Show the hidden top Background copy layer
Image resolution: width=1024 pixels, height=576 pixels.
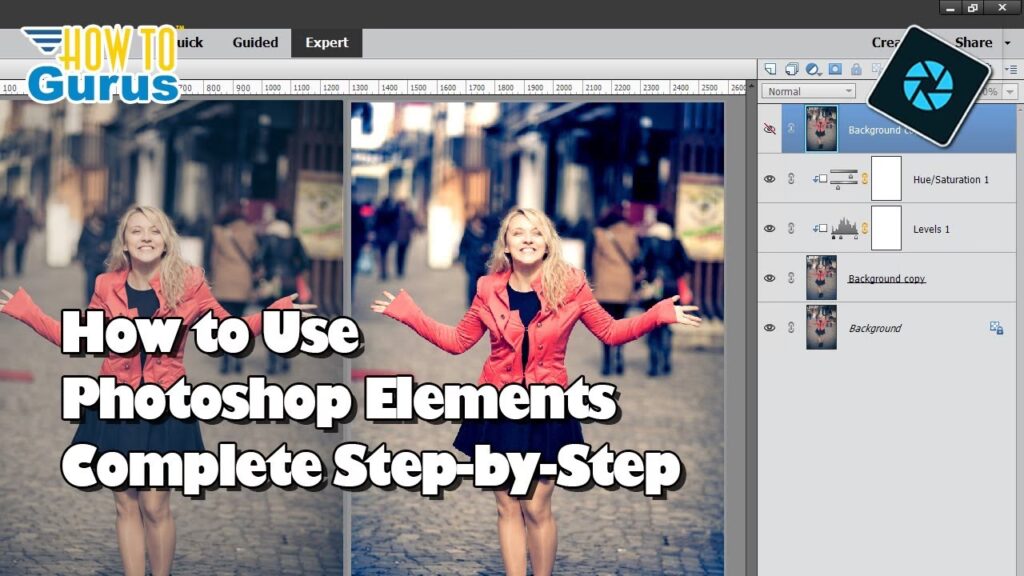tap(769, 129)
